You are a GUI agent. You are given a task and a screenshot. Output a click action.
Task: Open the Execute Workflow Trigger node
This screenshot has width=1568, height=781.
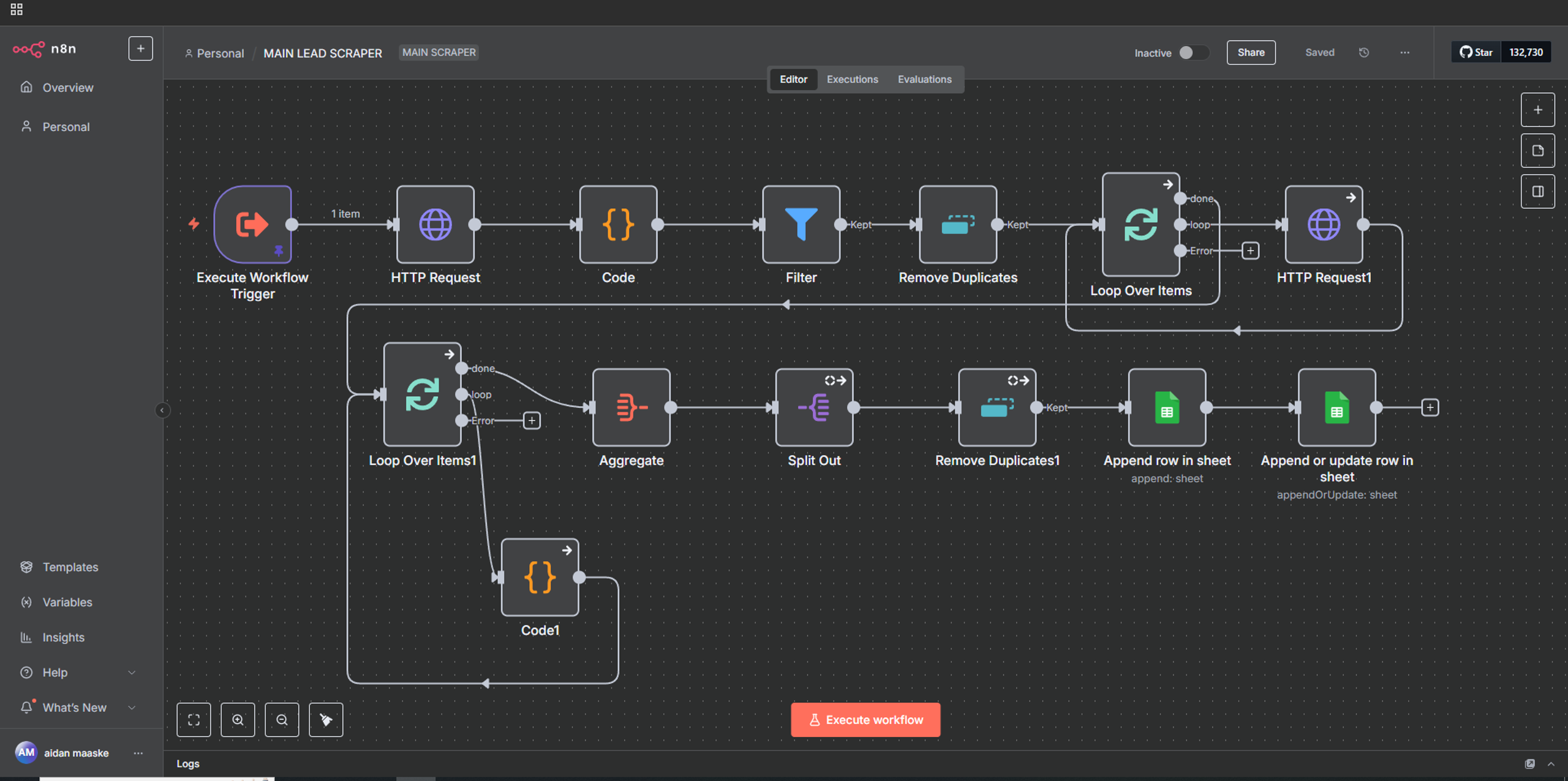pyautogui.click(x=252, y=224)
